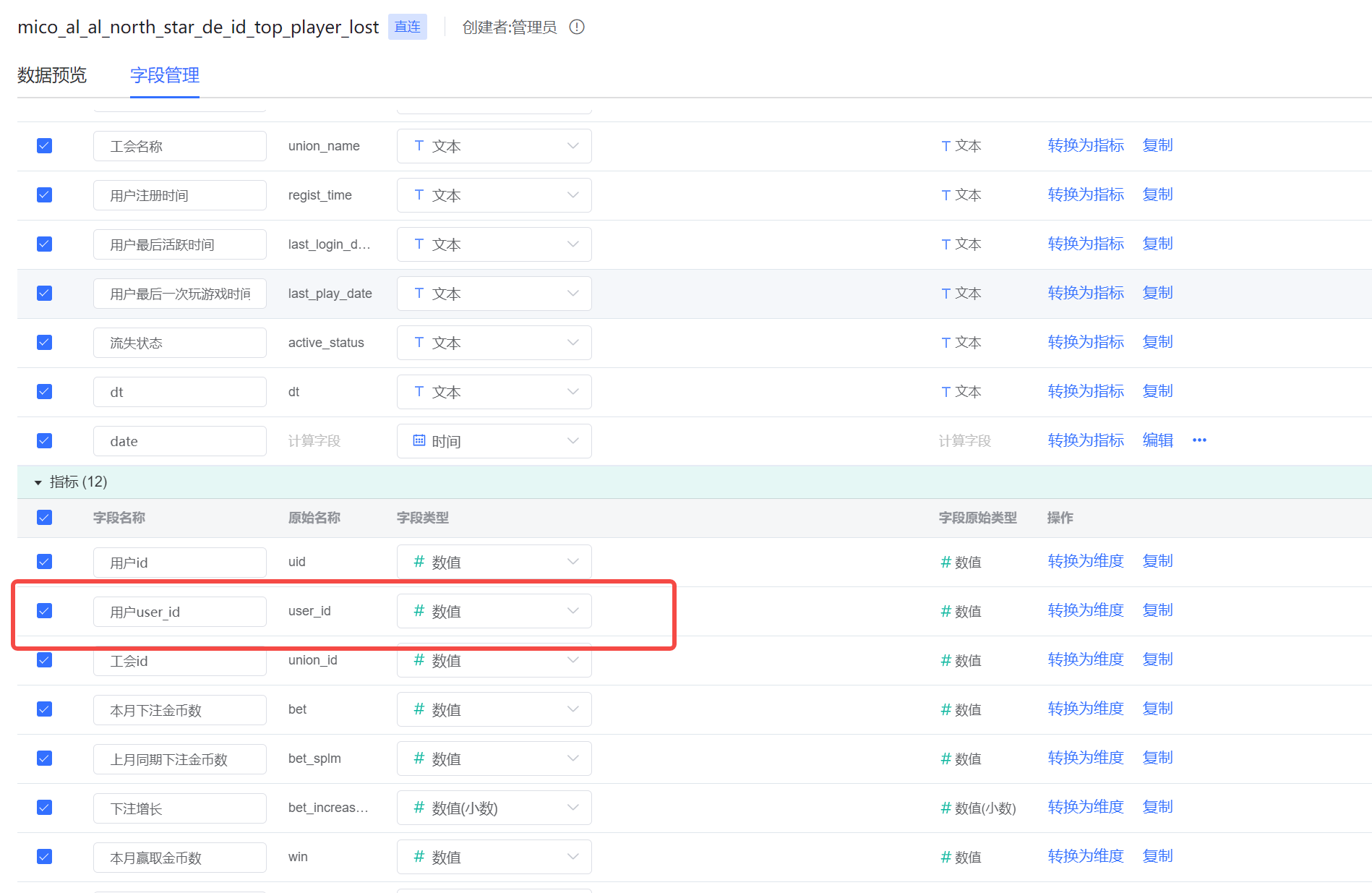Switch to the 数据预览 tab
The image size is (1372, 893).
51,75
